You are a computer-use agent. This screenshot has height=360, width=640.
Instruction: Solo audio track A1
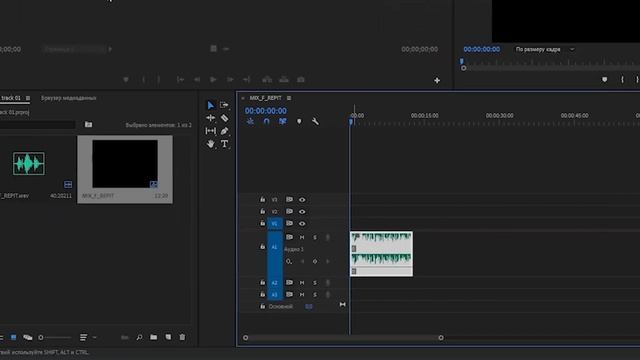pos(315,237)
